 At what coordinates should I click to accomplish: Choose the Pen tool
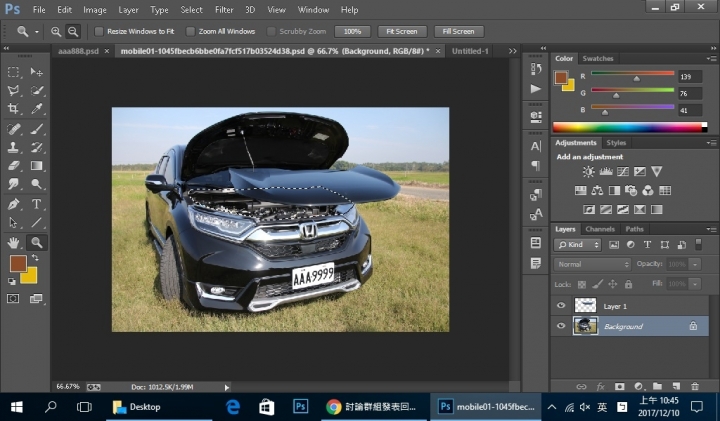pos(14,203)
